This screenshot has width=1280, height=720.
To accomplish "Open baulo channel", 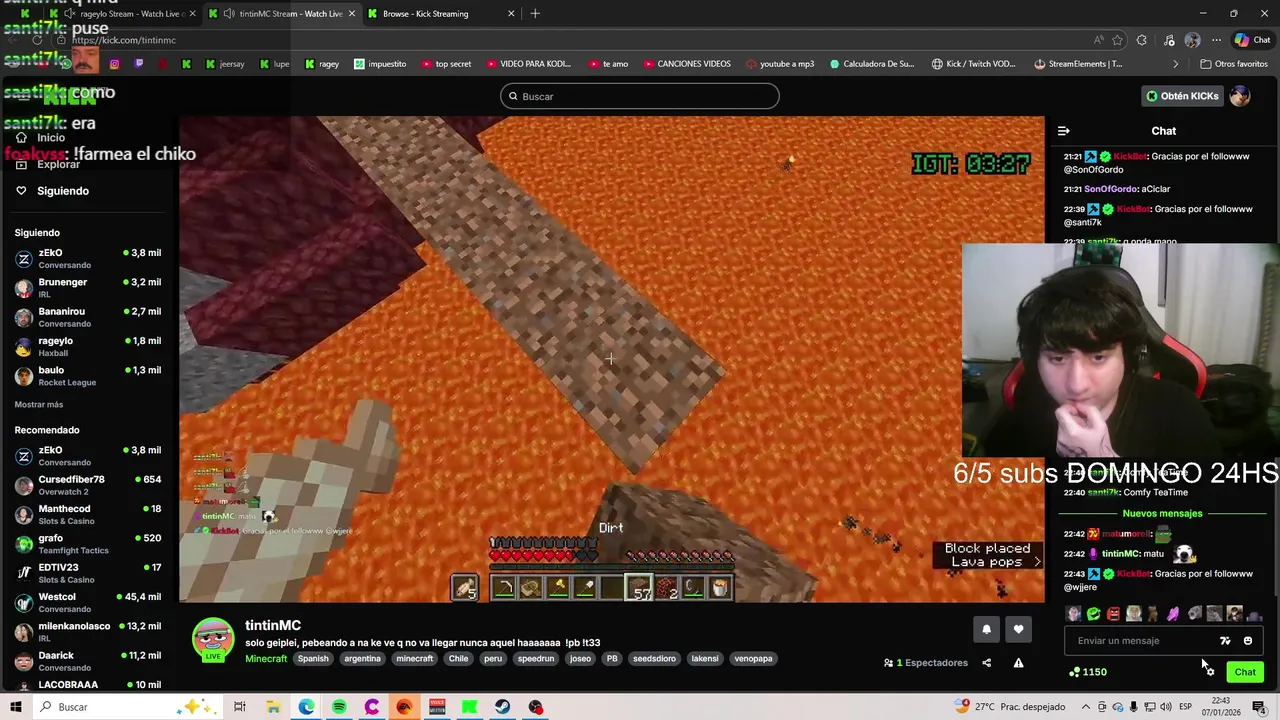I will (88, 376).
